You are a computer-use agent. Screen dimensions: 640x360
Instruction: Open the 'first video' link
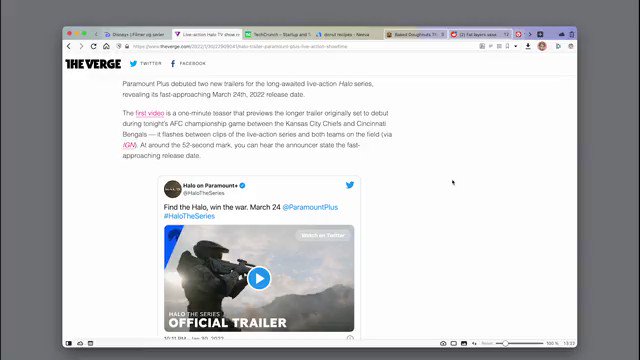click(x=150, y=113)
